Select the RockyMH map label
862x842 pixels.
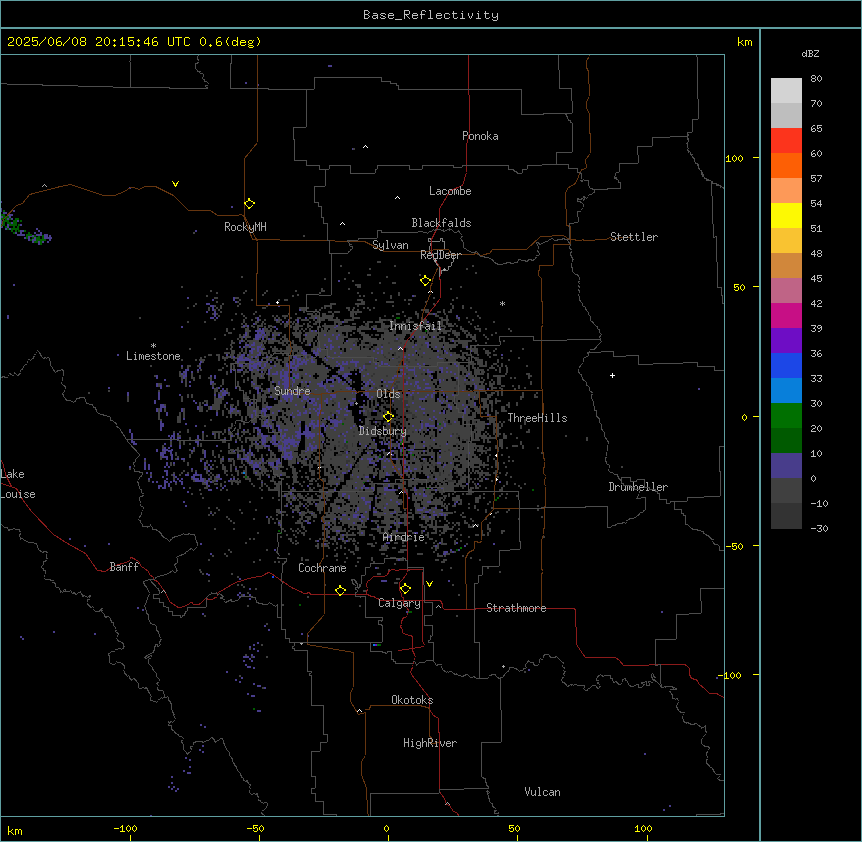[245, 227]
